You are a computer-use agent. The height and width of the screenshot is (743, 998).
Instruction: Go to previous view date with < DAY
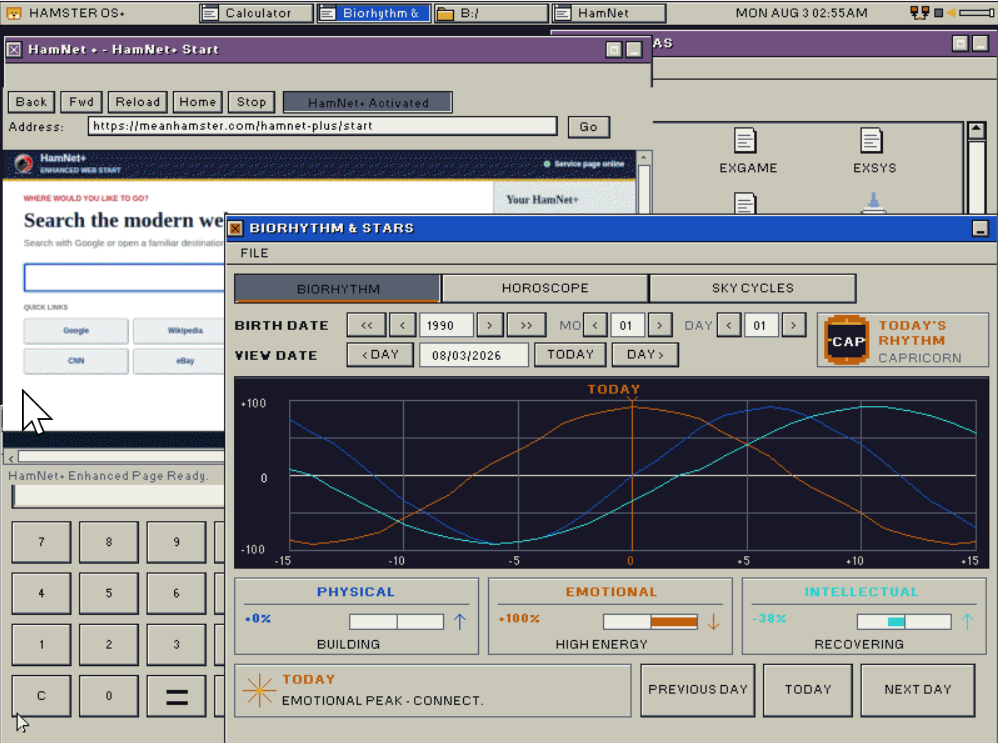click(380, 355)
